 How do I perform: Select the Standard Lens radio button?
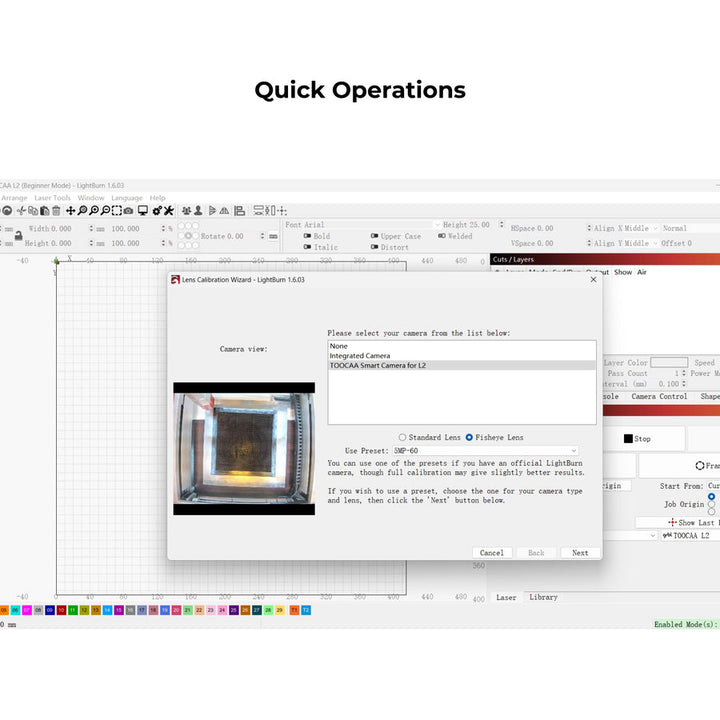click(x=403, y=437)
